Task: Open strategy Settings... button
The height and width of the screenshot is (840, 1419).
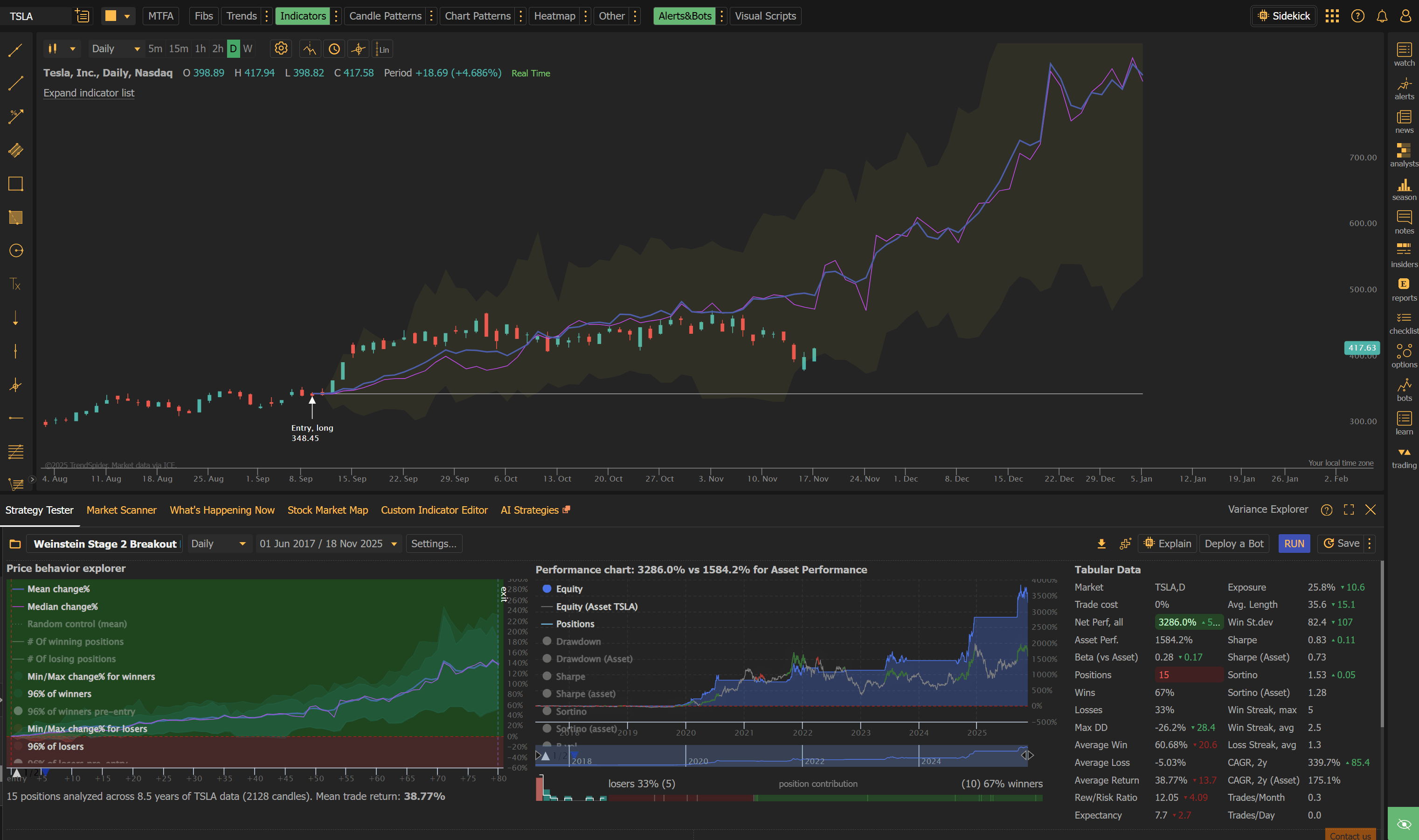Action: pos(434,544)
